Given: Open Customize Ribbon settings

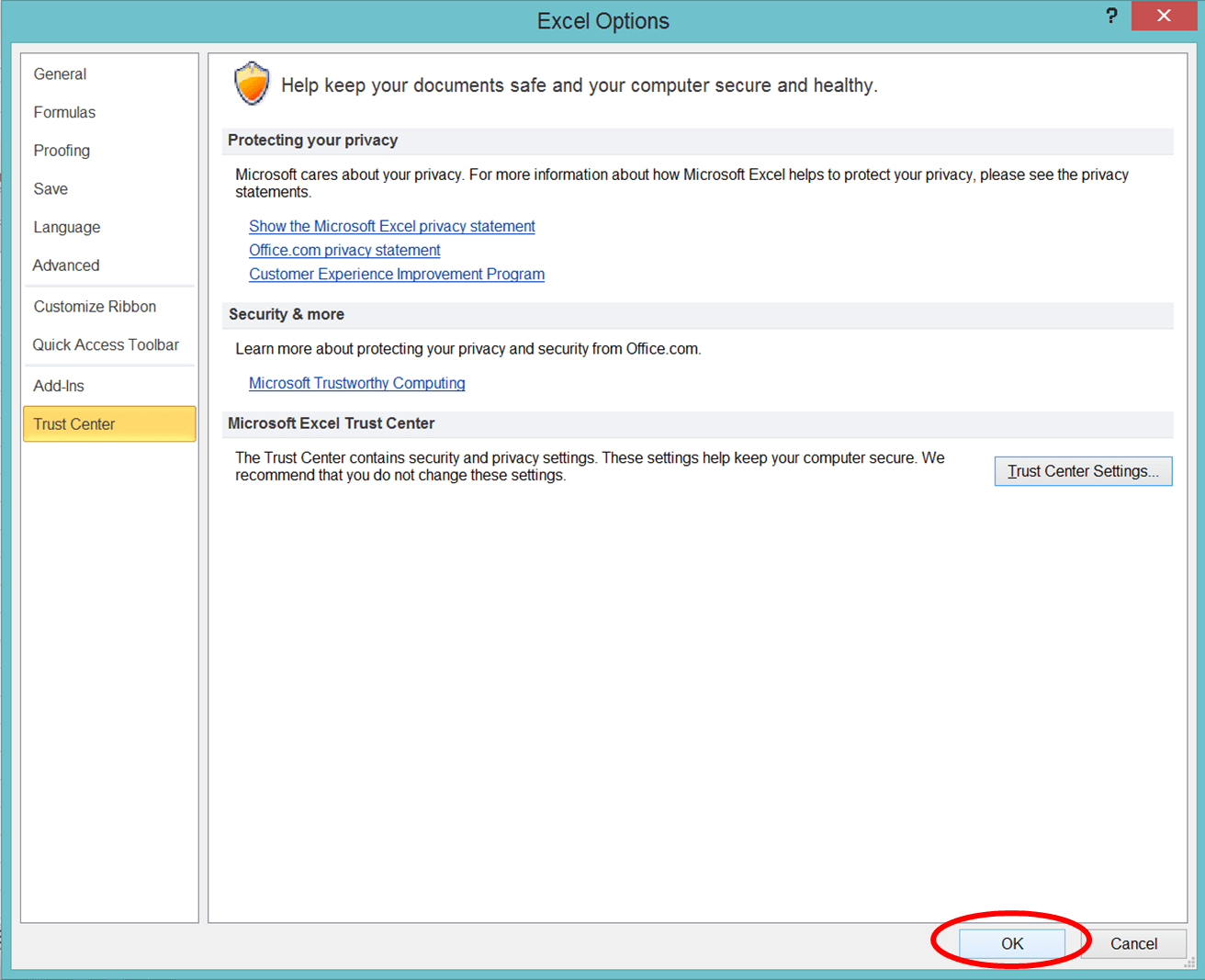Looking at the screenshot, I should [95, 307].
